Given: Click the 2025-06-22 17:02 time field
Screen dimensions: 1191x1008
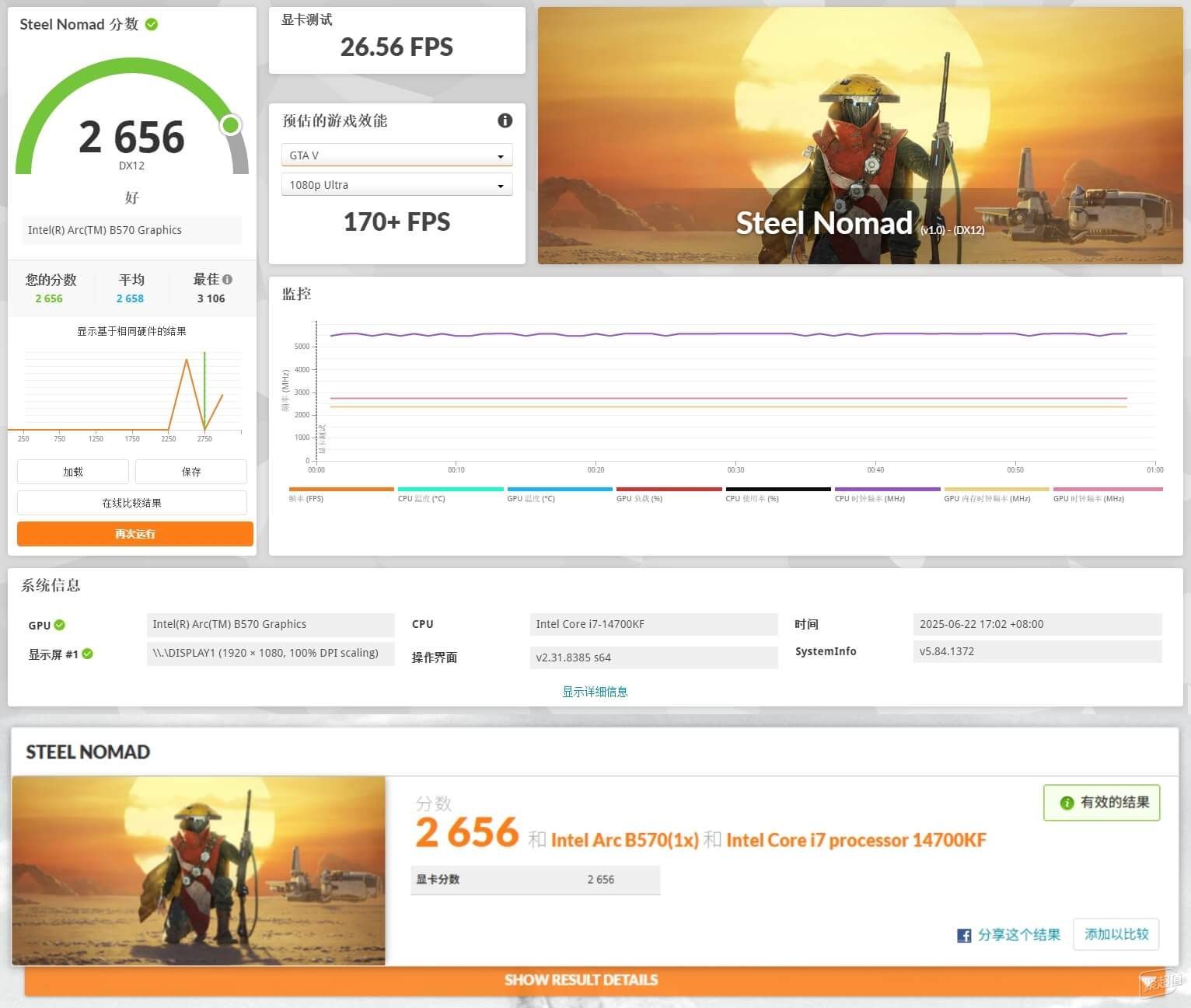Looking at the screenshot, I should pyautogui.click(x=1037, y=624).
